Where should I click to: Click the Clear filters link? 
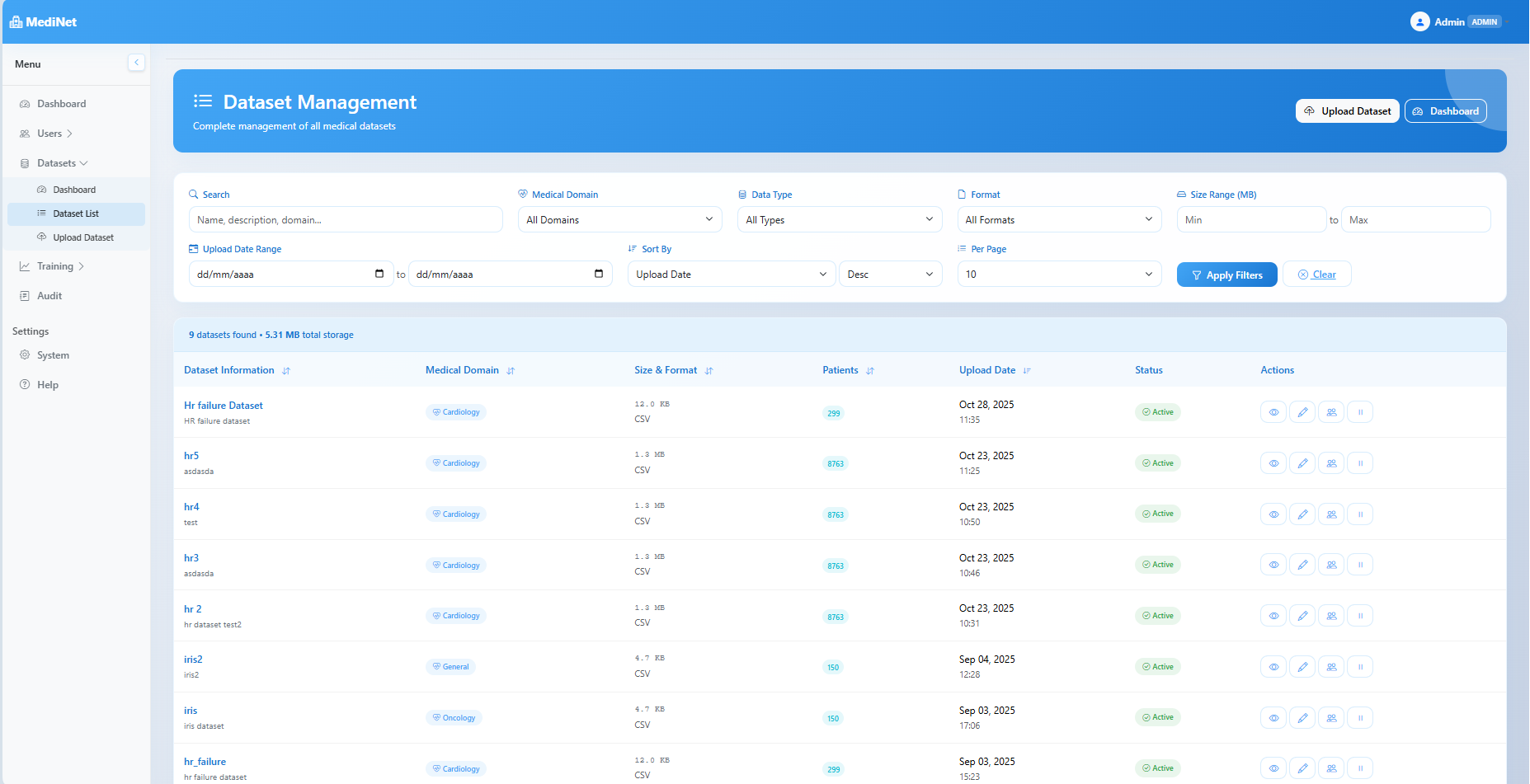click(1316, 274)
